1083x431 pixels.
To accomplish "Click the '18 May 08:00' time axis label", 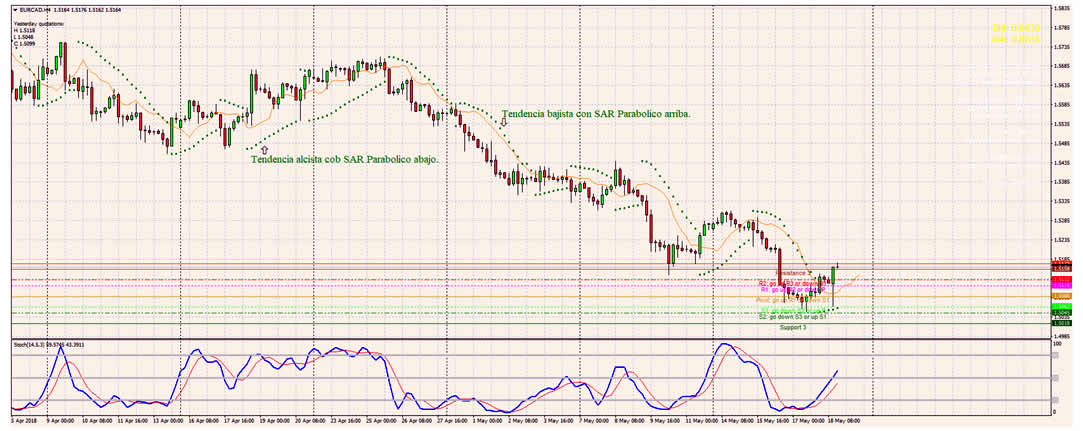I will click(845, 419).
